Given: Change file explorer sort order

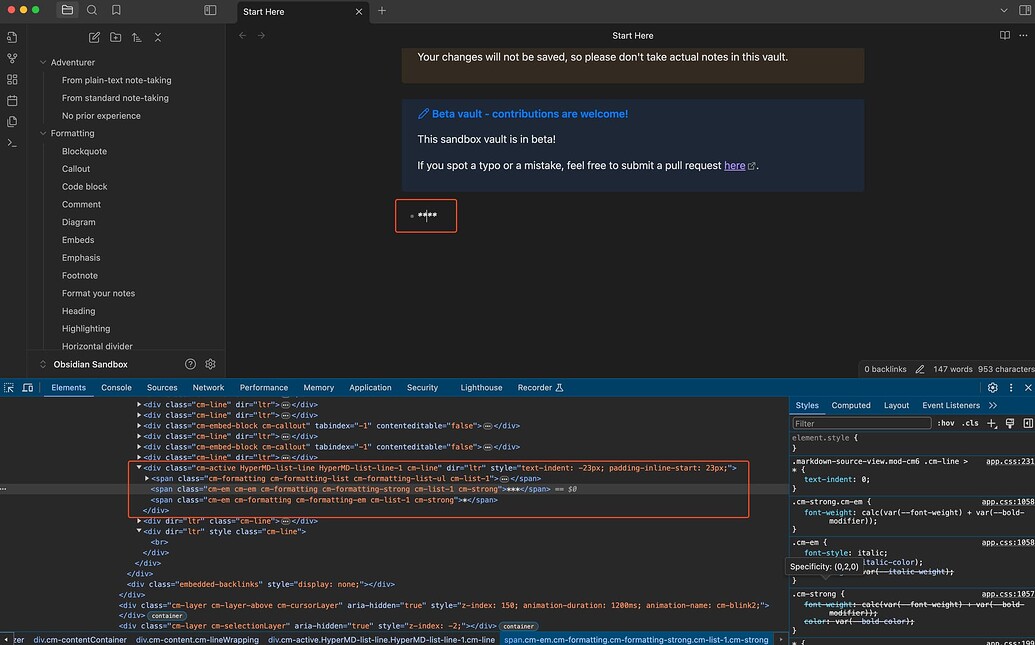Looking at the screenshot, I should point(137,38).
